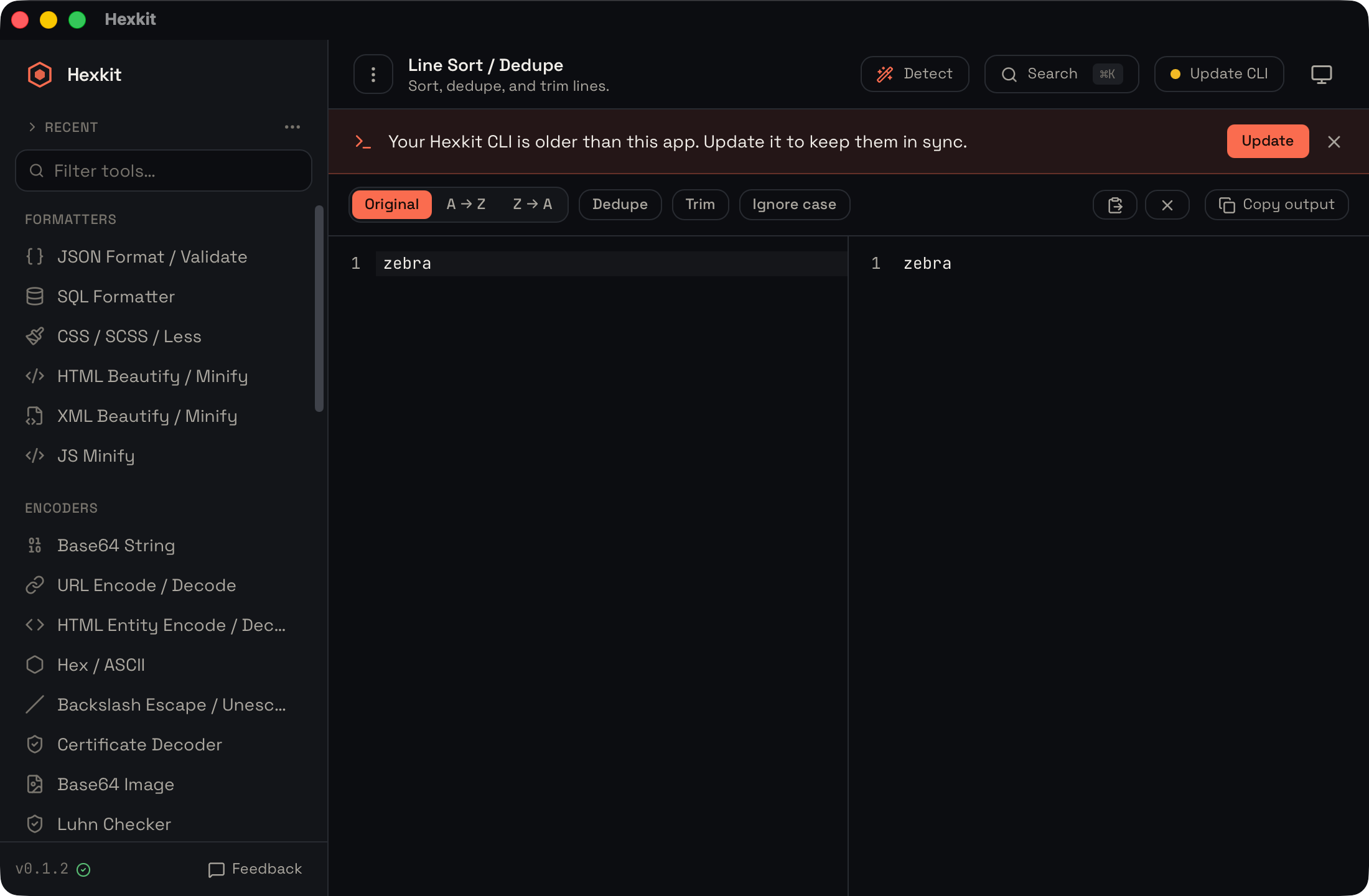The width and height of the screenshot is (1369, 896).
Task: Click the terminal prompt icon in banner
Action: coord(363,142)
